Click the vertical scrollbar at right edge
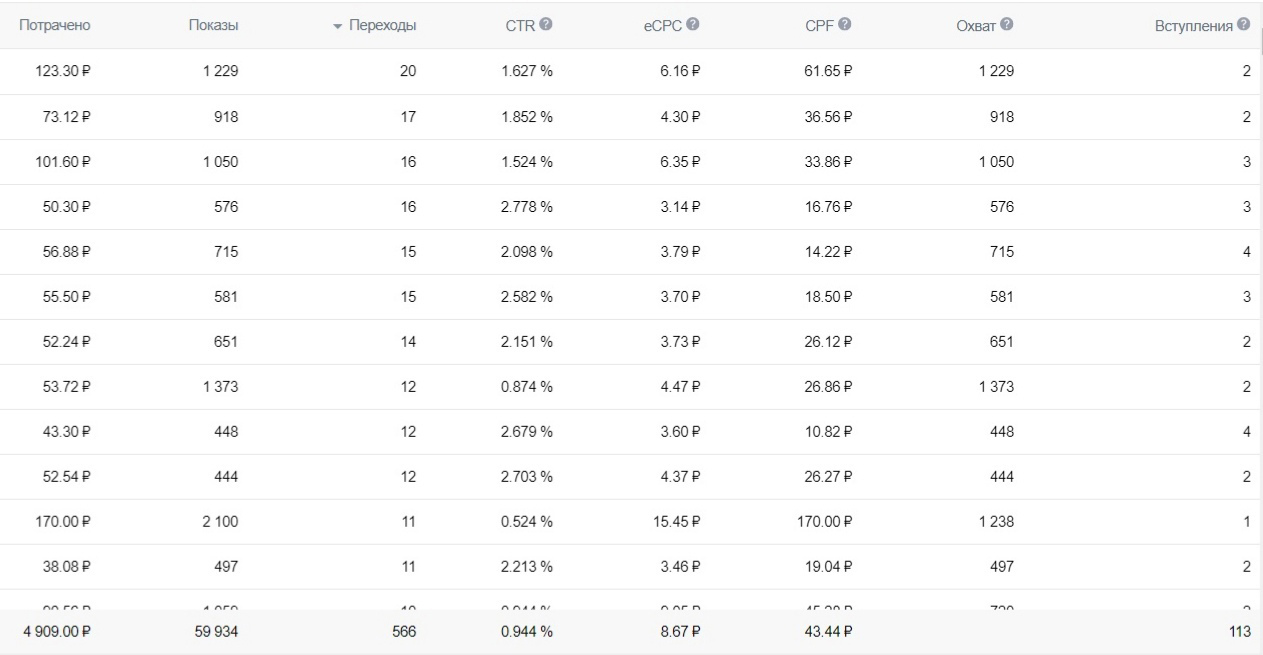1263x655 pixels. 1261,40
